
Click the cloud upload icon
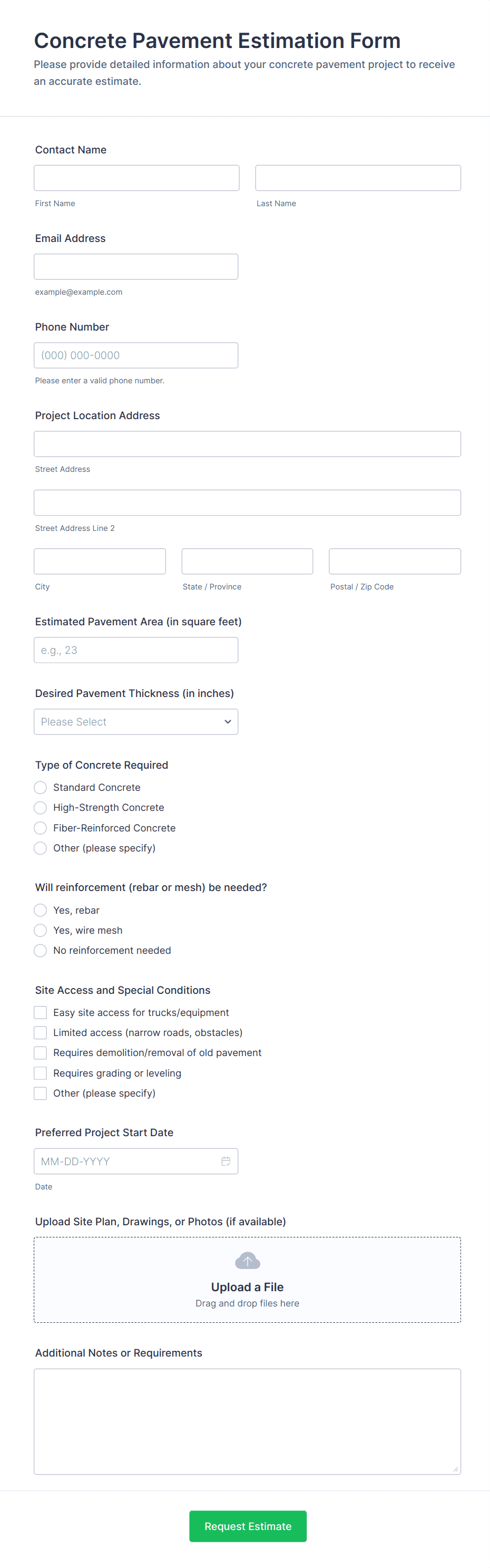coord(248,1260)
